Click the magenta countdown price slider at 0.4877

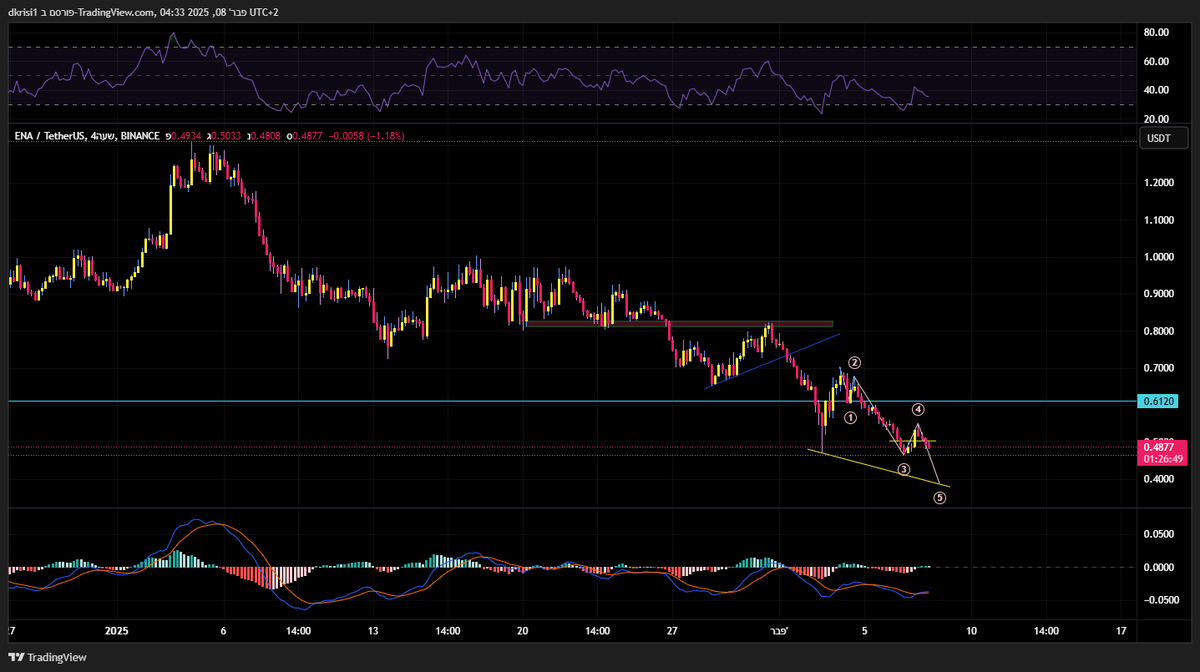(1162, 457)
